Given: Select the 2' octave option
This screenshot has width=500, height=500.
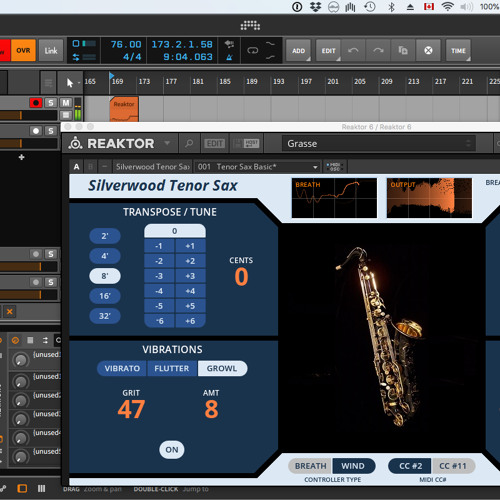Looking at the screenshot, I should click(x=105, y=236).
